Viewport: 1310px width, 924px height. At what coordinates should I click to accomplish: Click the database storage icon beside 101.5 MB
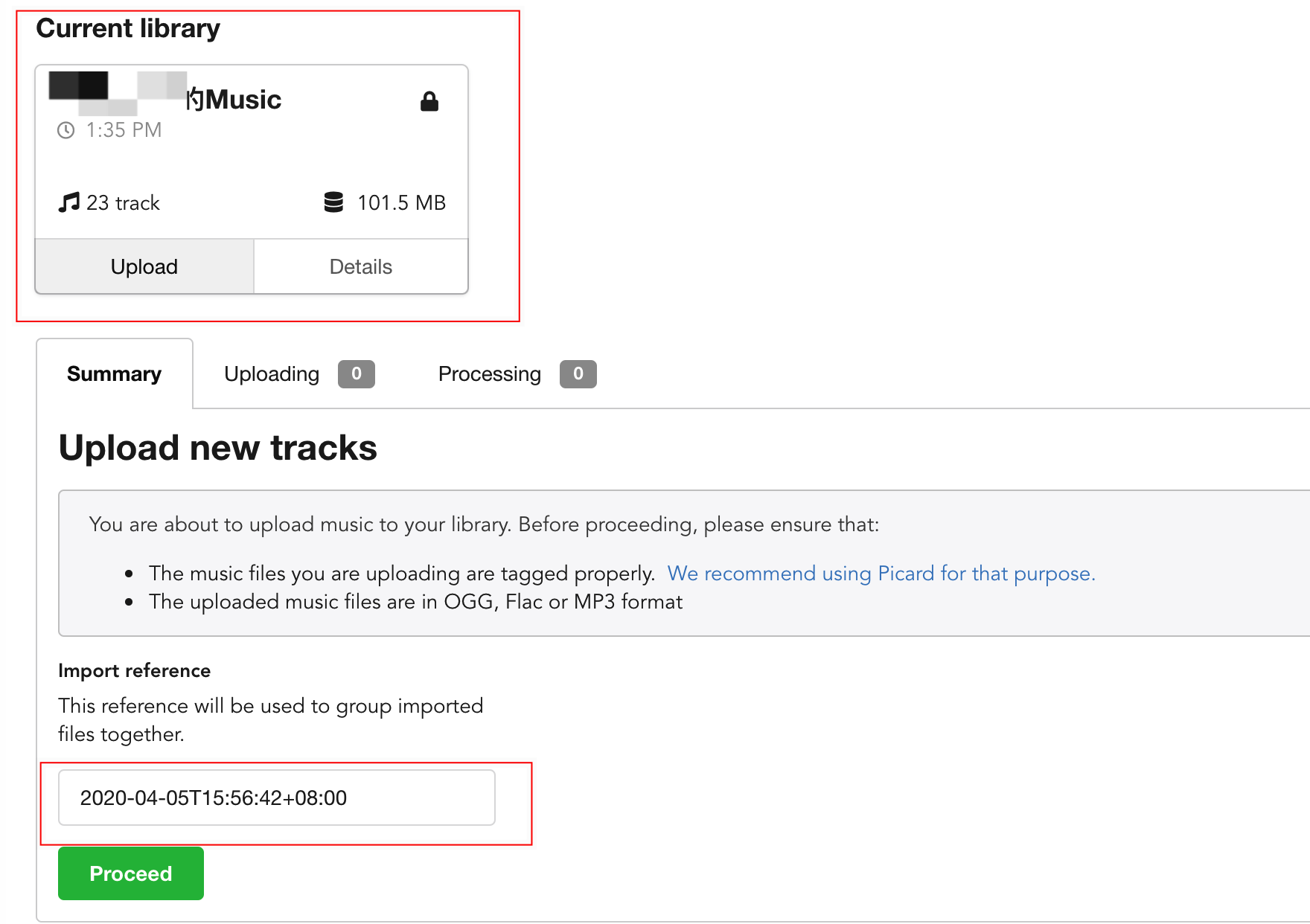333,202
